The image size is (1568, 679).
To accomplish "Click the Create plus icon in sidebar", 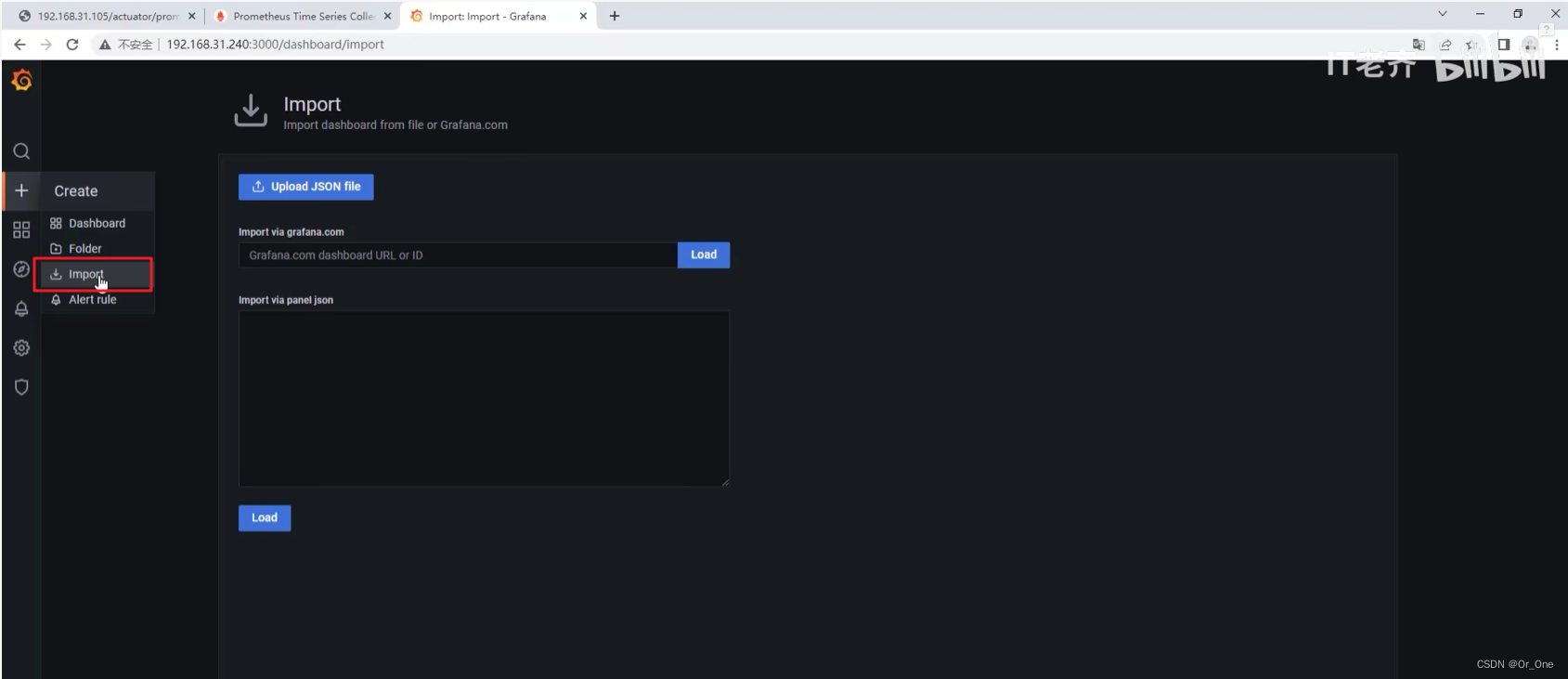I will pyautogui.click(x=21, y=190).
